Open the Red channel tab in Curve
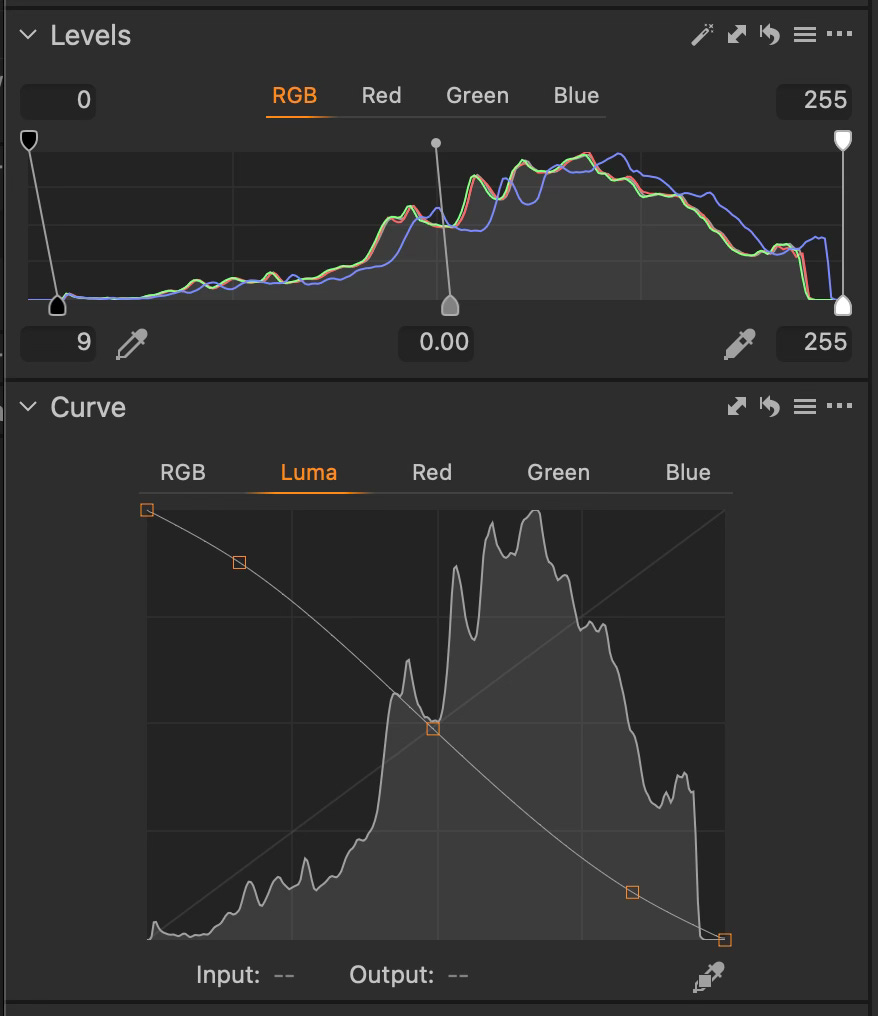Screen dimensions: 878x1016 (432, 472)
